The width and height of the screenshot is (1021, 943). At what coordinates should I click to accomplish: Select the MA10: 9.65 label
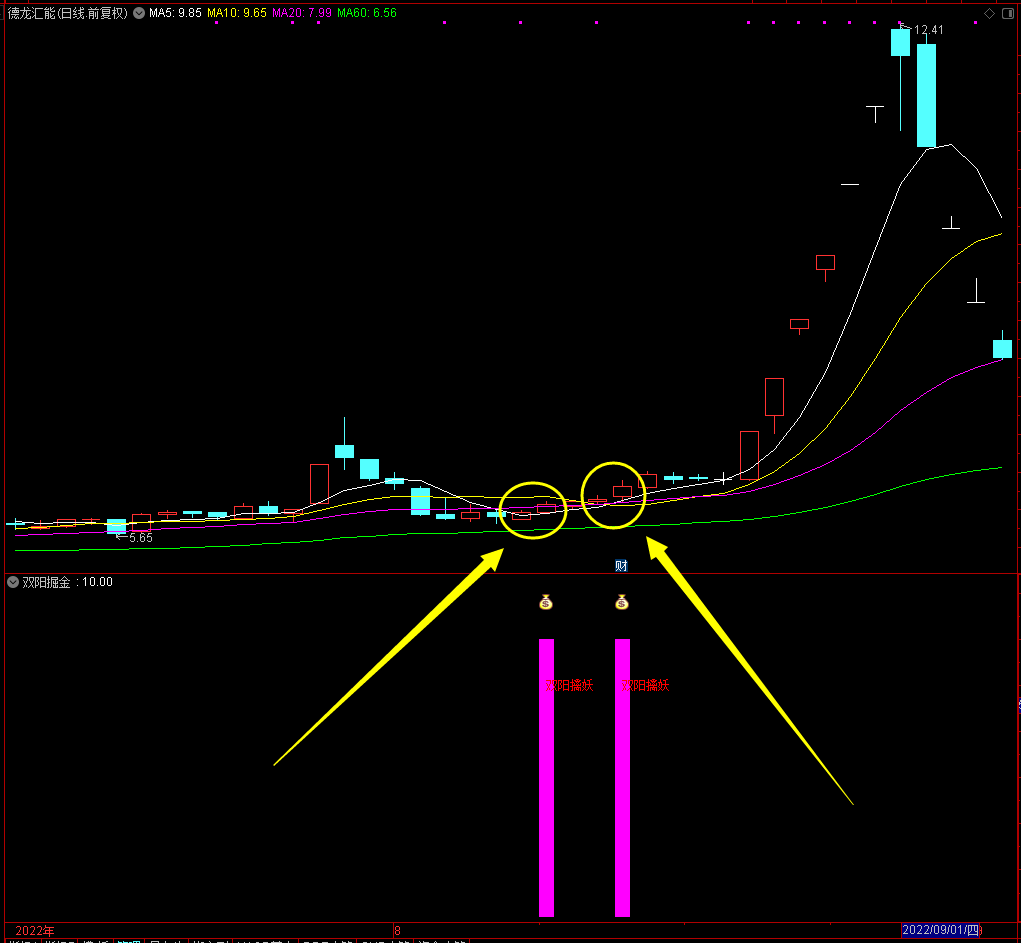[x=237, y=13]
